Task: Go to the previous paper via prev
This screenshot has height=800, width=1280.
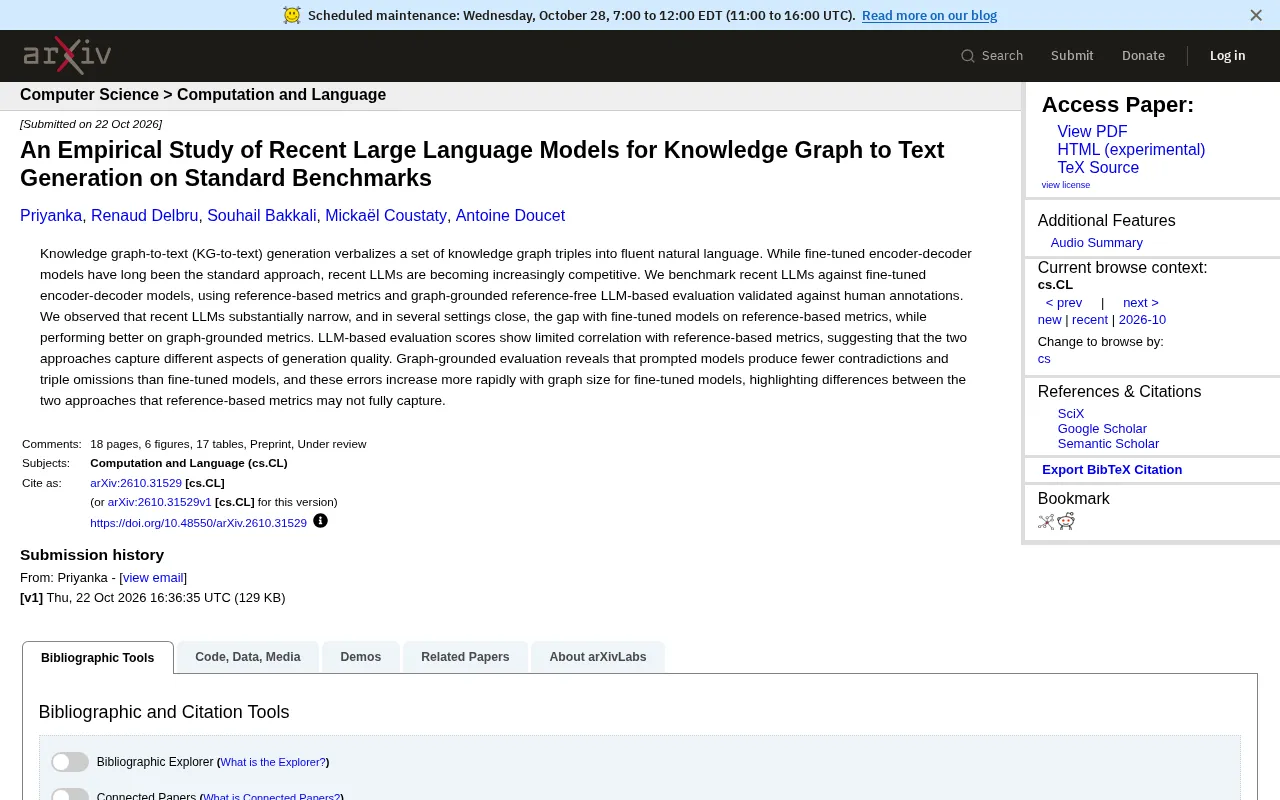Action: pyautogui.click(x=1064, y=303)
